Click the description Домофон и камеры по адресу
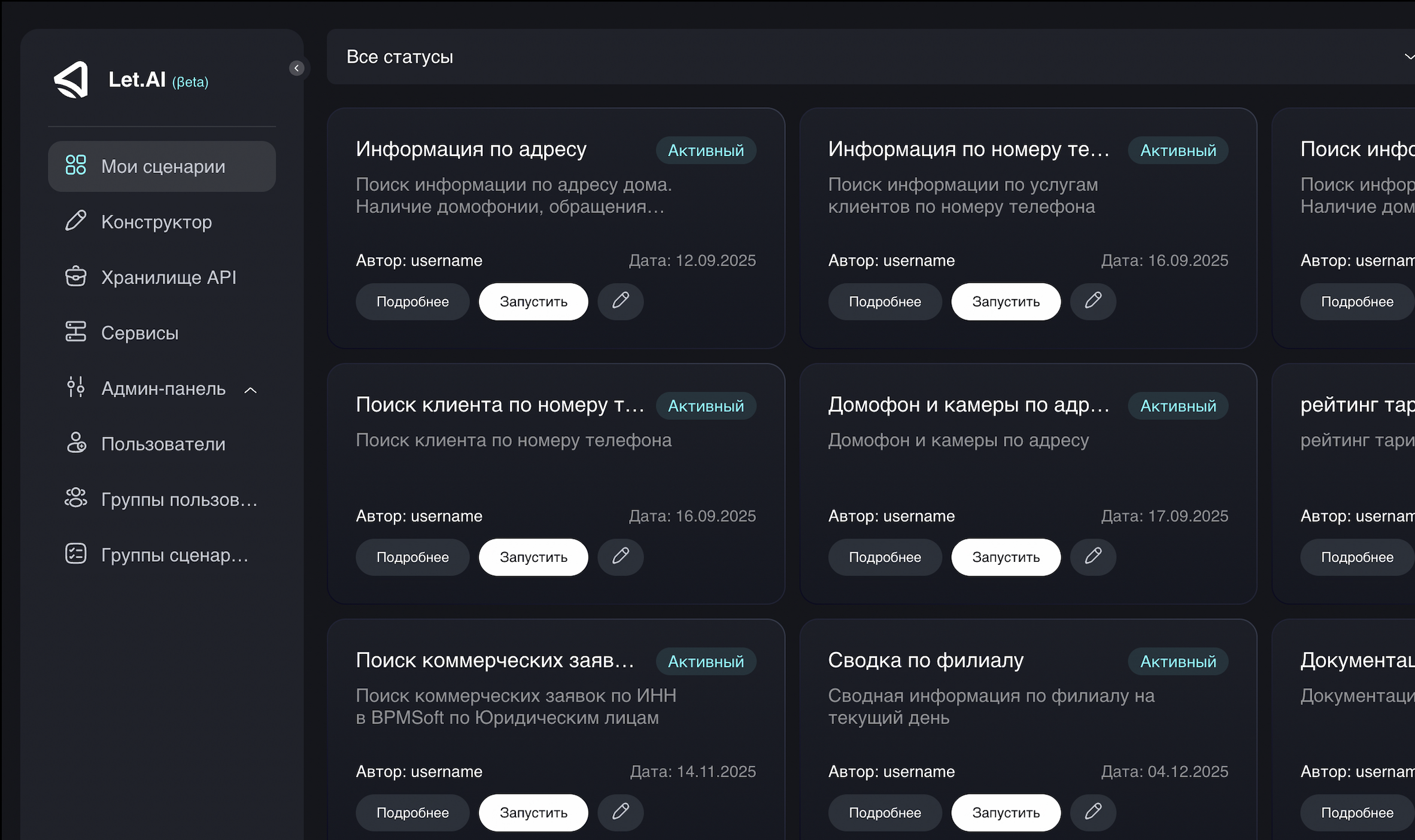Viewport: 1415px width, 840px height. [x=958, y=440]
